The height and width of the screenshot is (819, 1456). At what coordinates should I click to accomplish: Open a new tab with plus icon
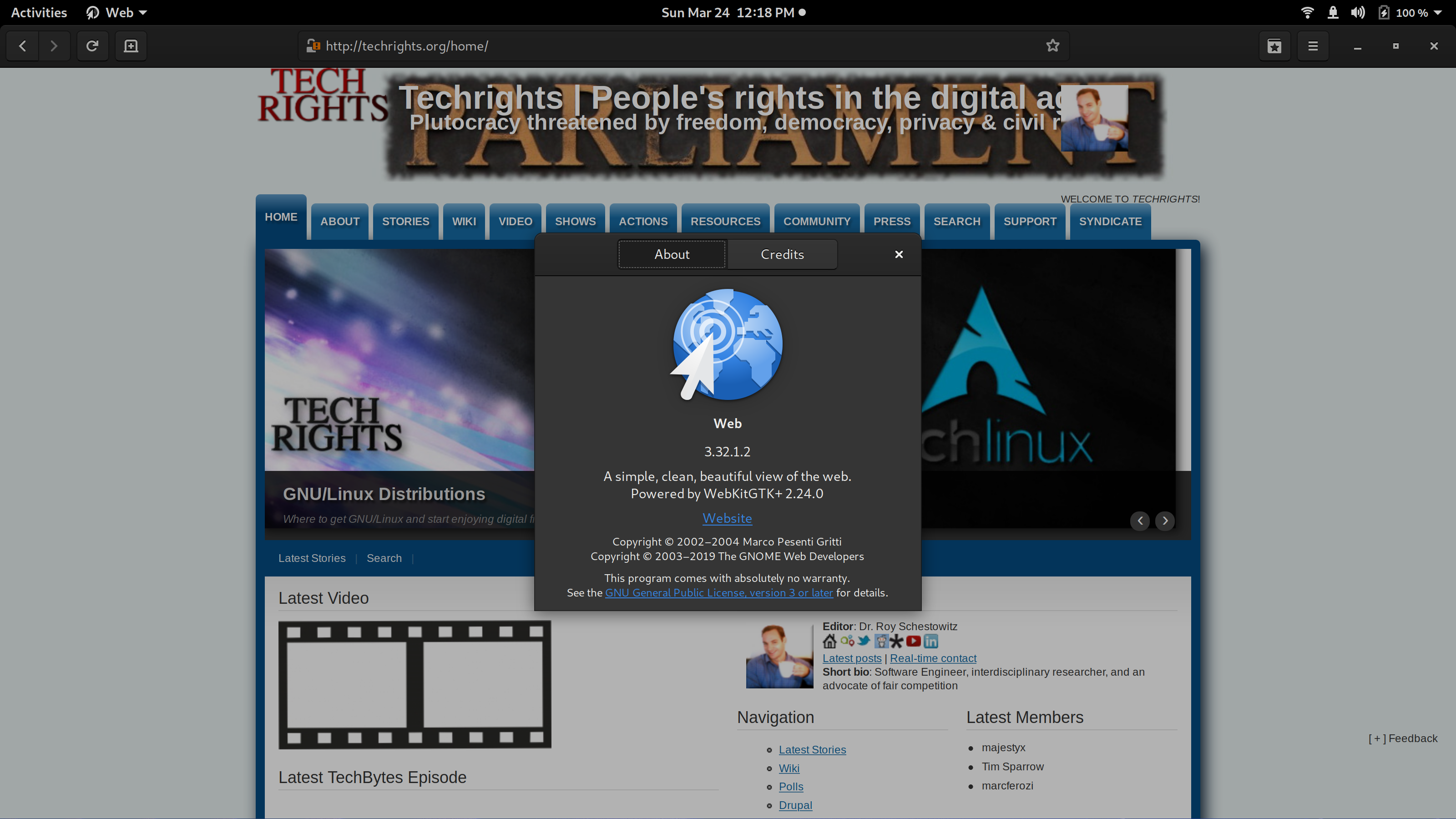pyautogui.click(x=131, y=46)
